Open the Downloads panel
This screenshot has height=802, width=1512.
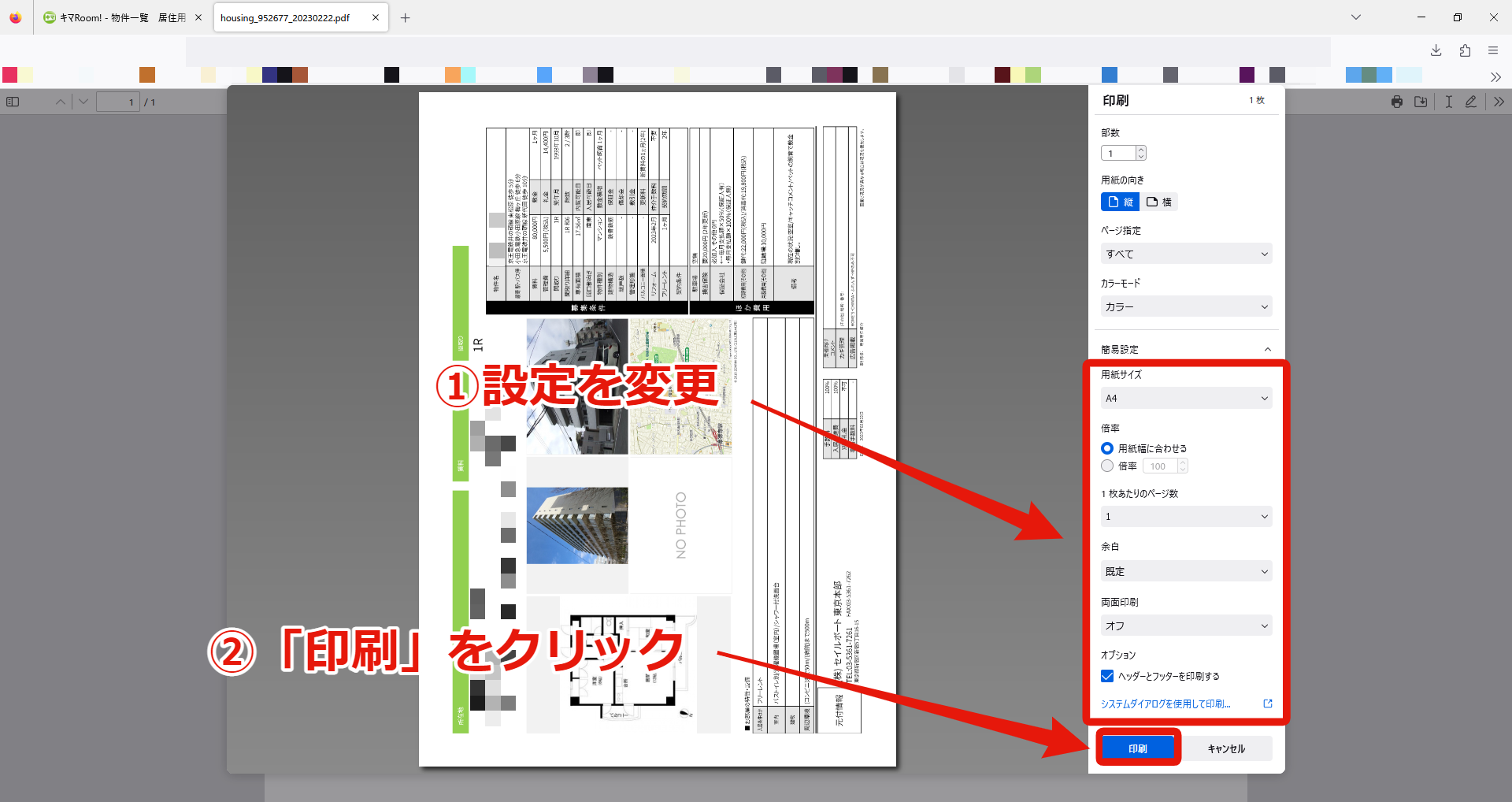pos(1436,50)
